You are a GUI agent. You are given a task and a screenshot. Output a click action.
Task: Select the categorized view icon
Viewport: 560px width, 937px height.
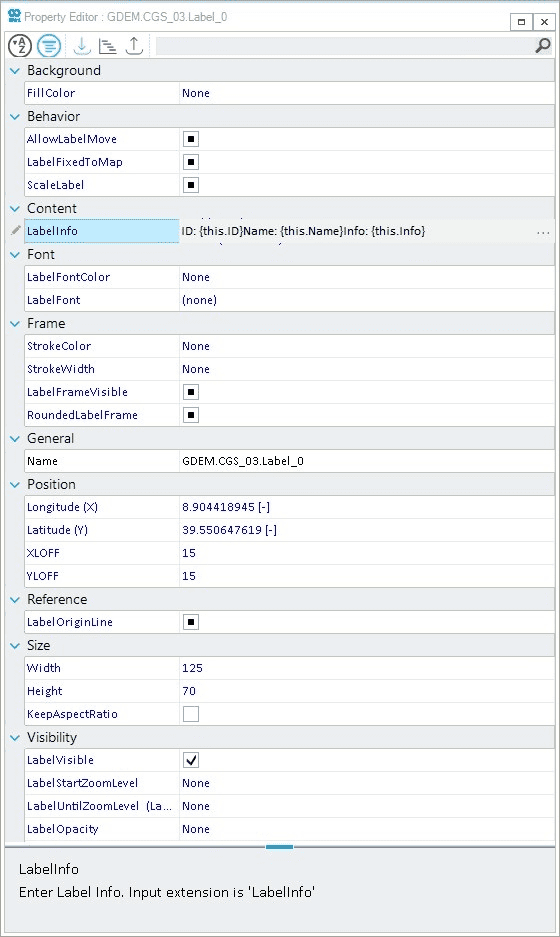[49, 45]
